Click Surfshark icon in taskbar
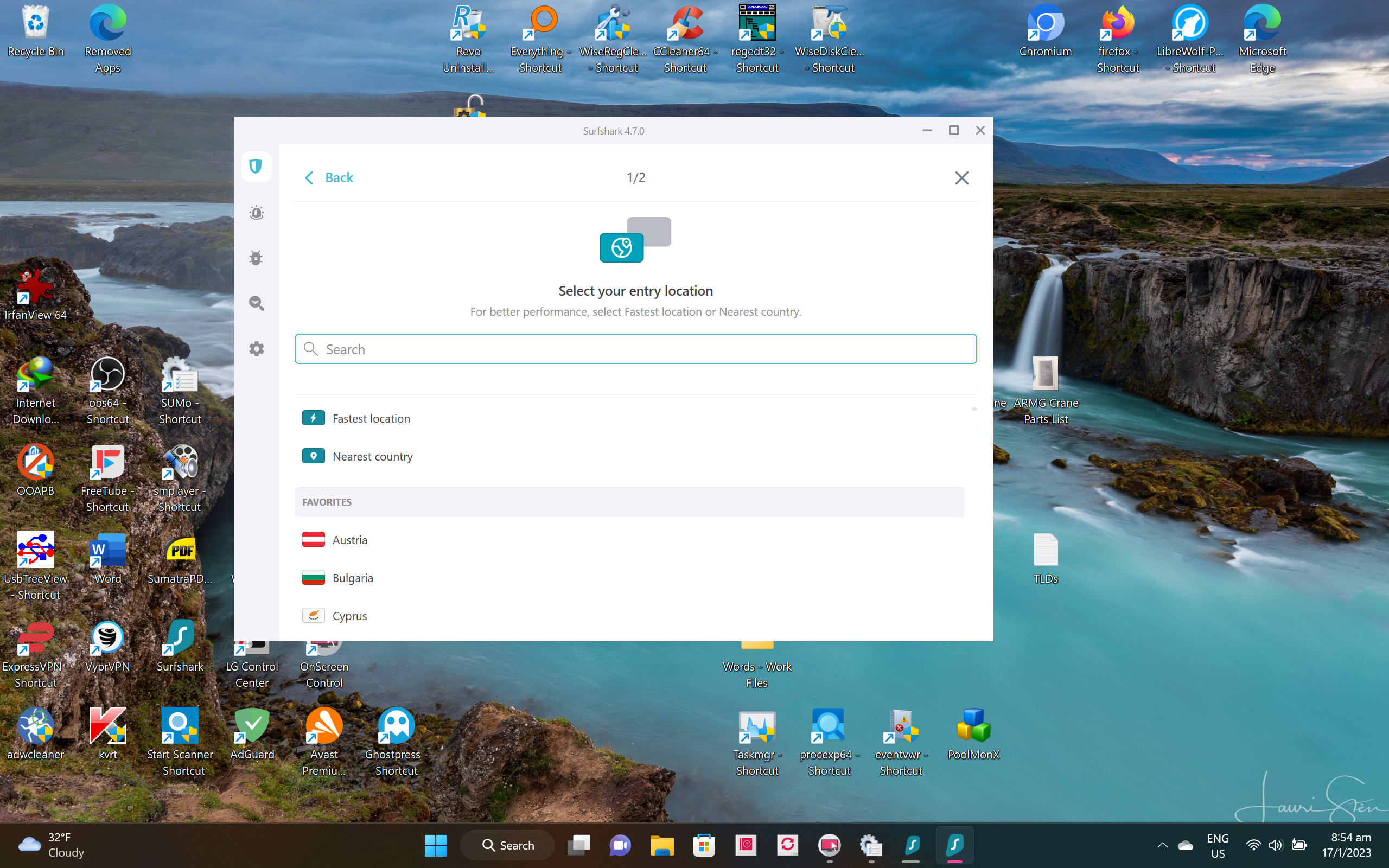 point(954,845)
